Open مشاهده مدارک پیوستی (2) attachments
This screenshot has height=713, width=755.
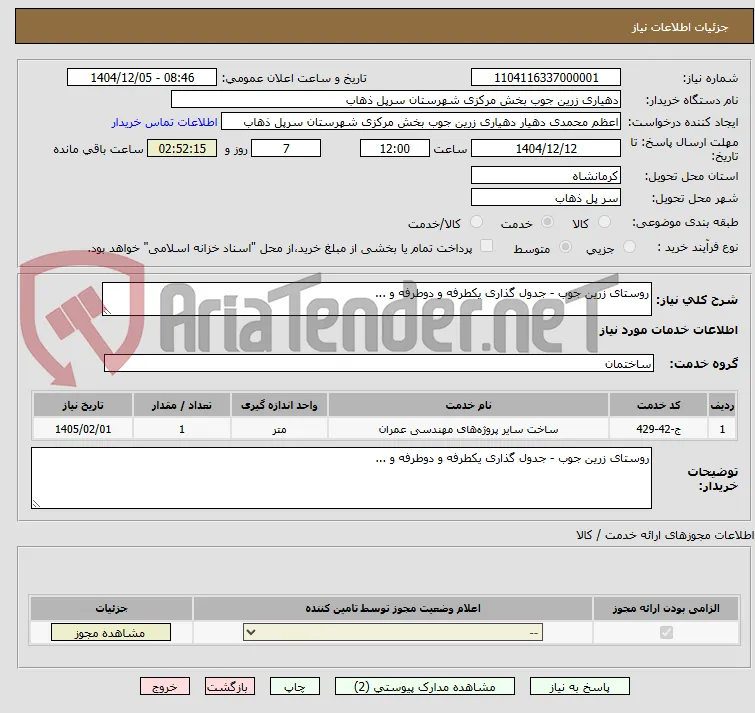click(425, 687)
